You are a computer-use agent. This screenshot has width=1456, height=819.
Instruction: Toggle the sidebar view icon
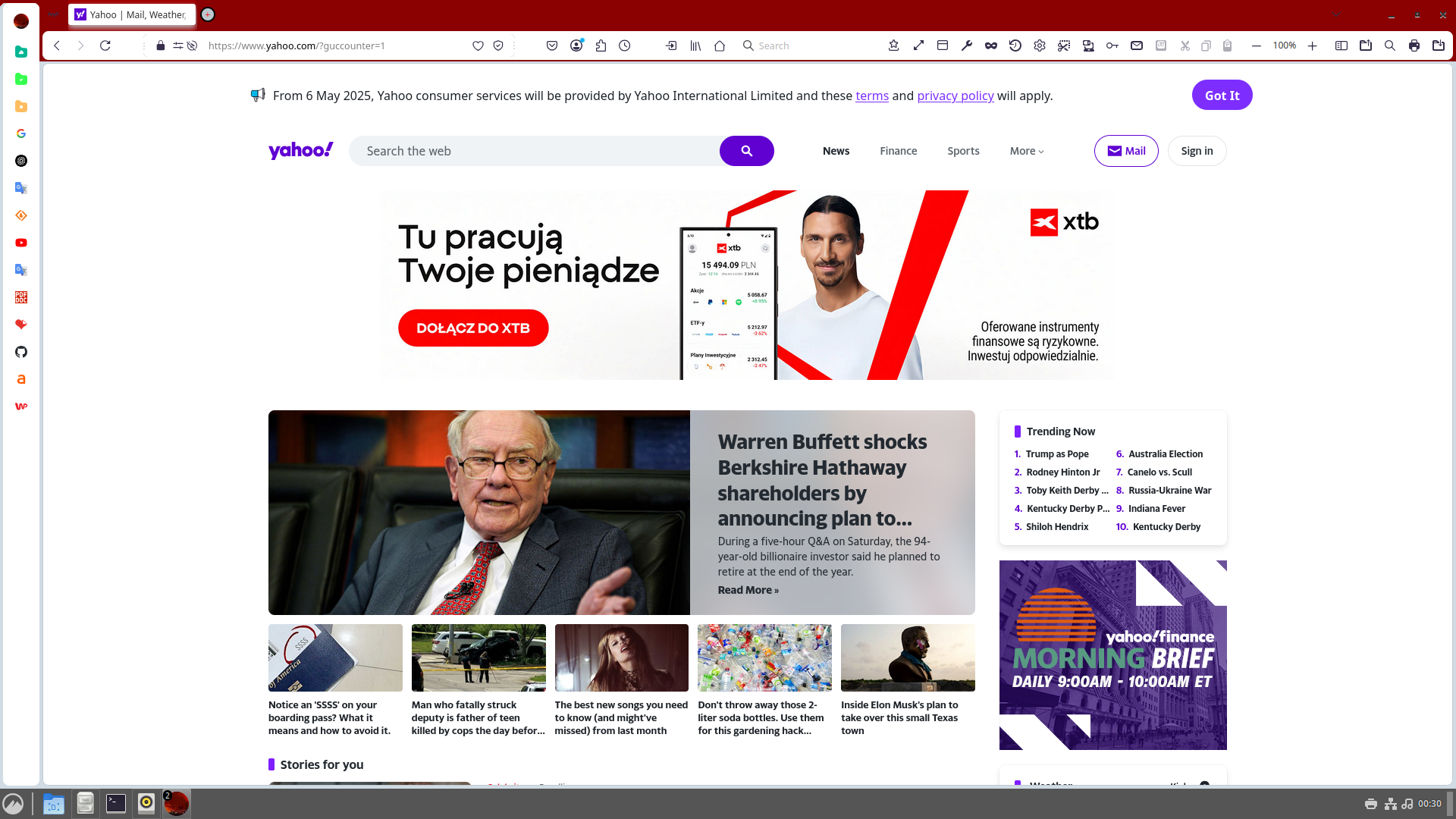point(1341,45)
